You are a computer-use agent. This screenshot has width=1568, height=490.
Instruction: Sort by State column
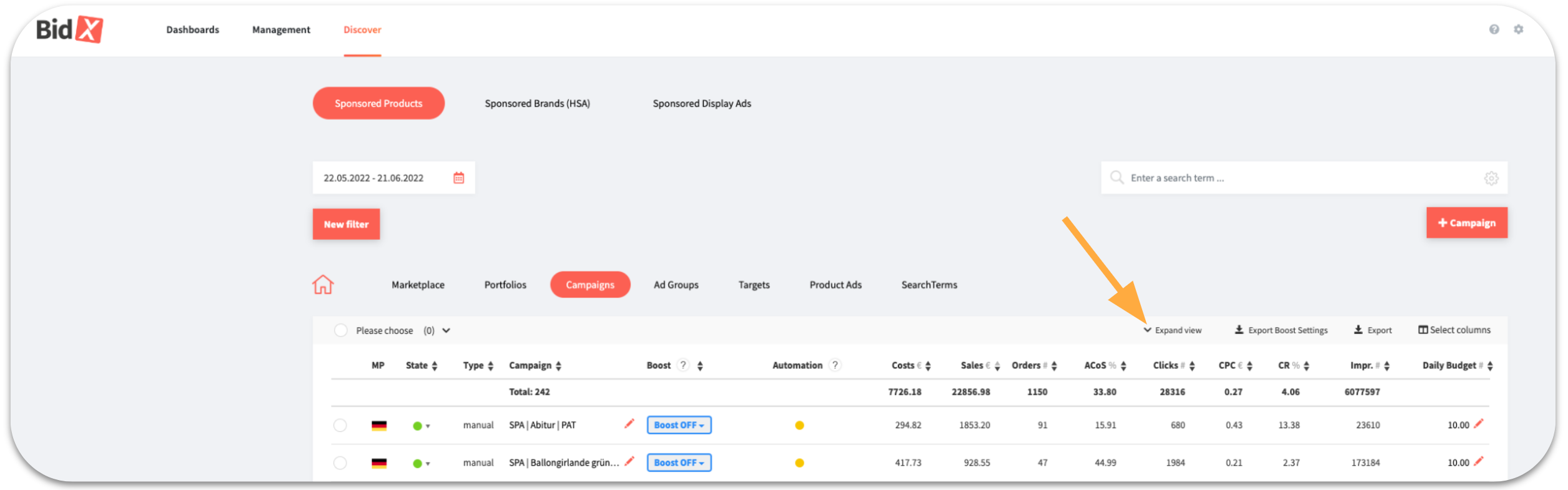click(435, 366)
